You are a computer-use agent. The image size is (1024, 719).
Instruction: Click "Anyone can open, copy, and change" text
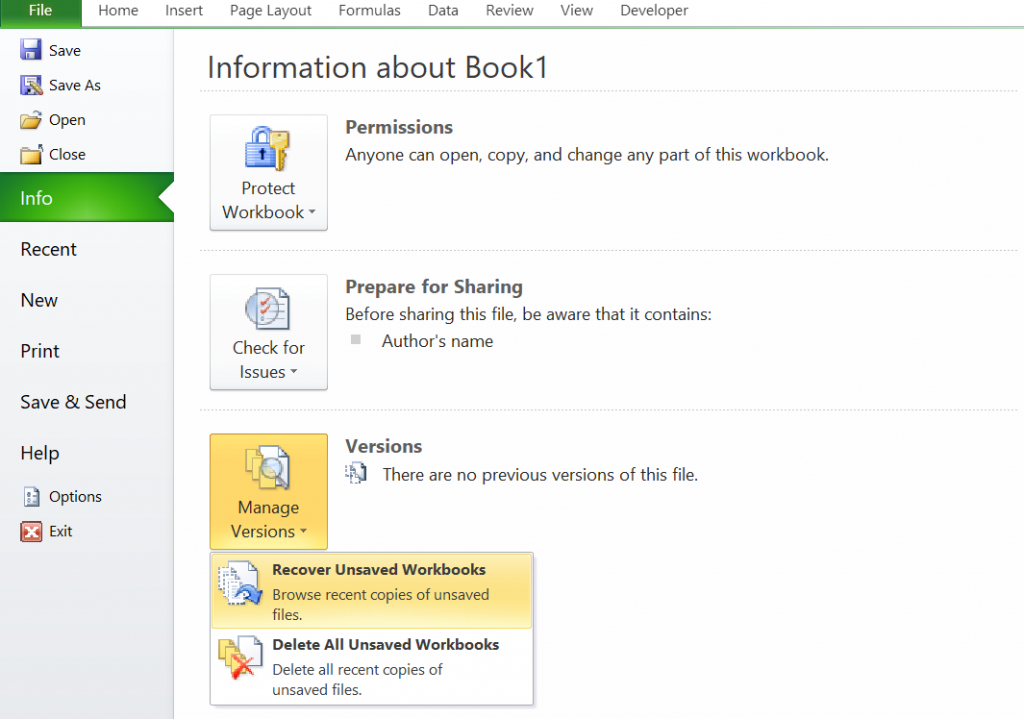(x=586, y=155)
